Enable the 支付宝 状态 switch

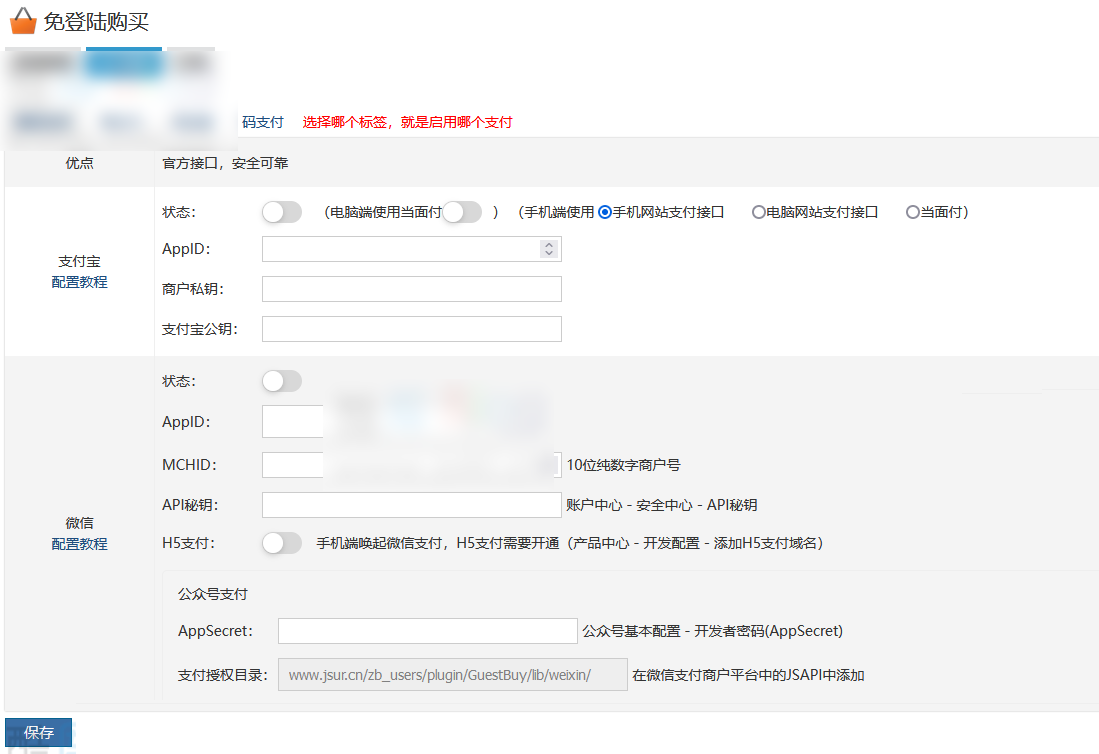coord(281,211)
